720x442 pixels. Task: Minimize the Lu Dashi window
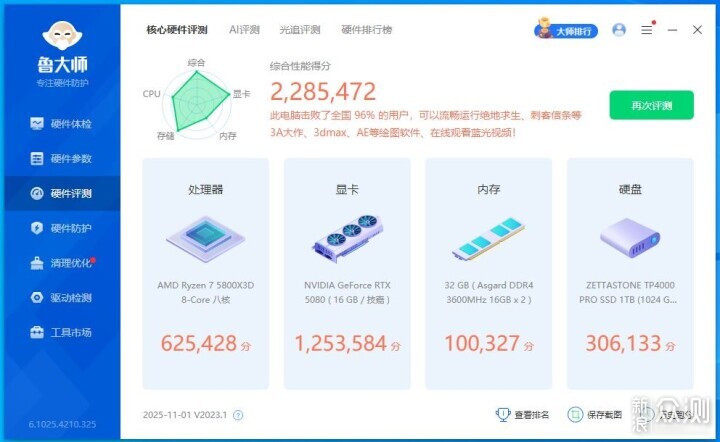tap(672, 30)
